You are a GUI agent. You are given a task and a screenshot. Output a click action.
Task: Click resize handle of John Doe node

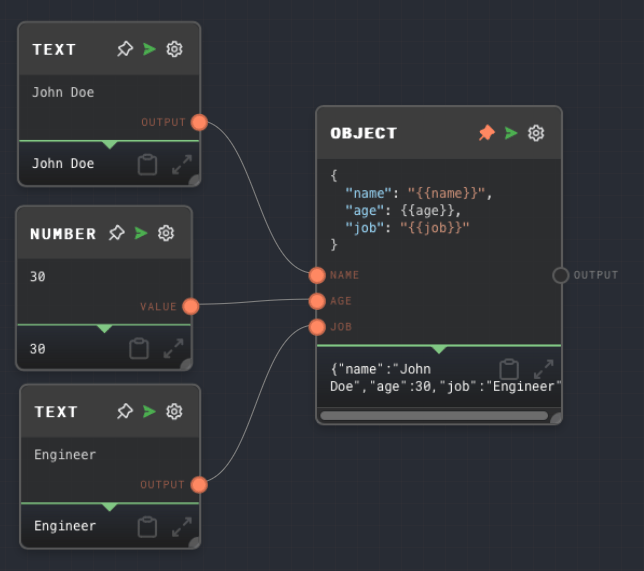point(194,180)
